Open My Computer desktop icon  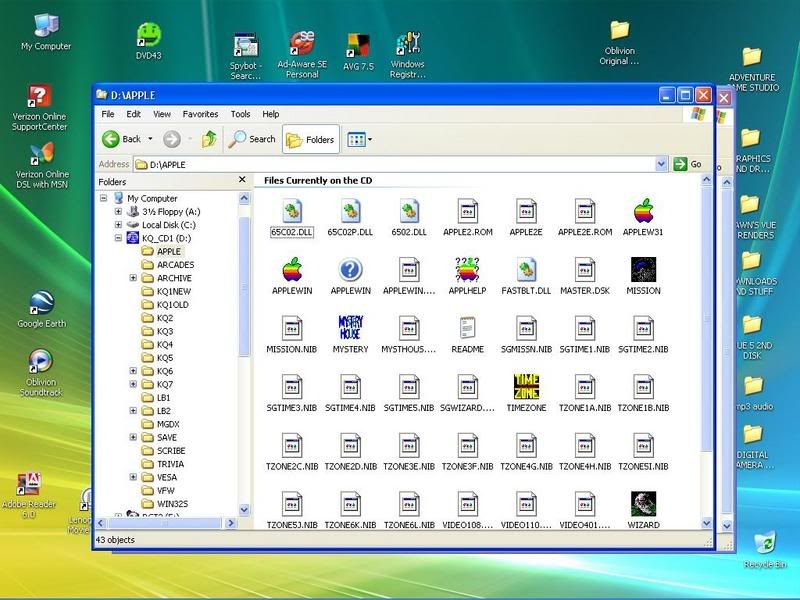(46, 33)
